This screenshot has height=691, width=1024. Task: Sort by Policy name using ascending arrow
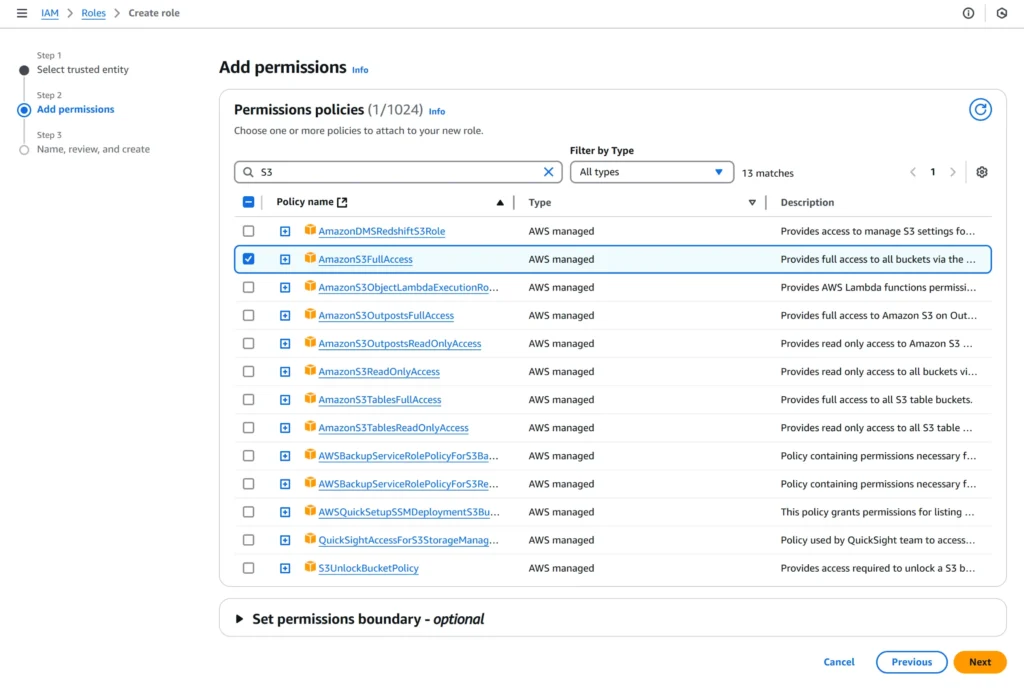coord(500,202)
